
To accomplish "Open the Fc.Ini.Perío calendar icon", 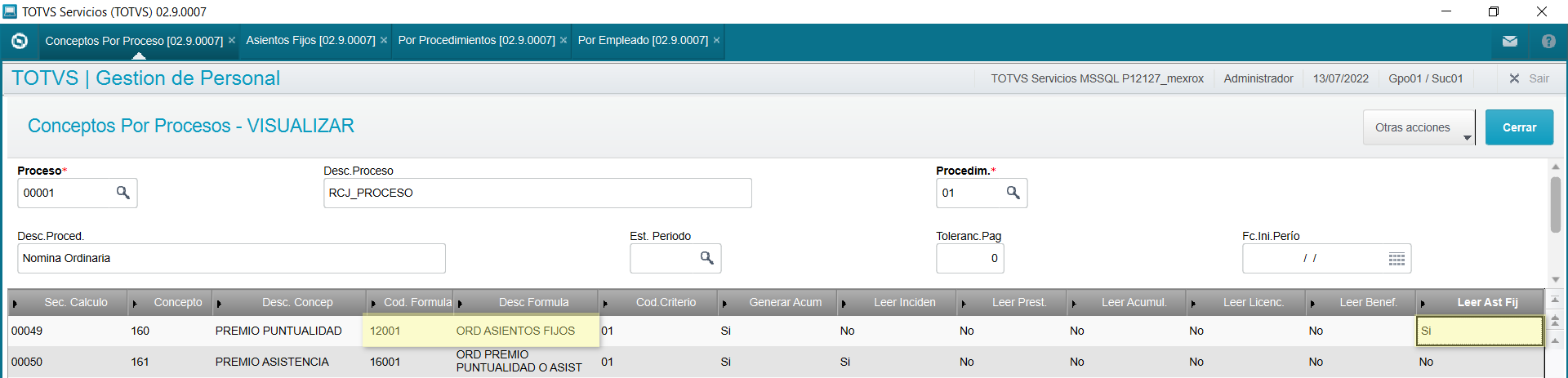I will 1396,259.
